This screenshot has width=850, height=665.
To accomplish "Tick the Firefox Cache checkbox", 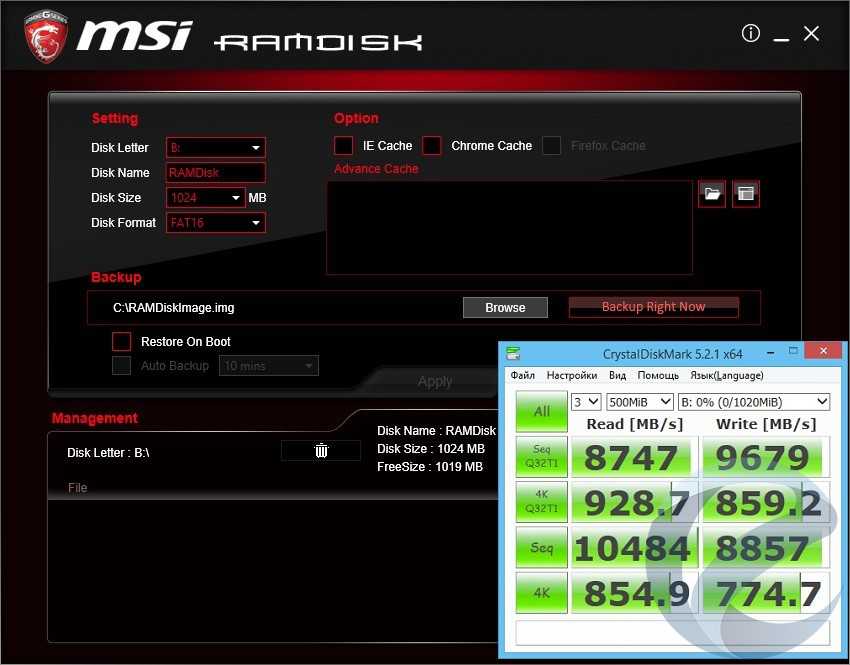I will click(x=551, y=146).
